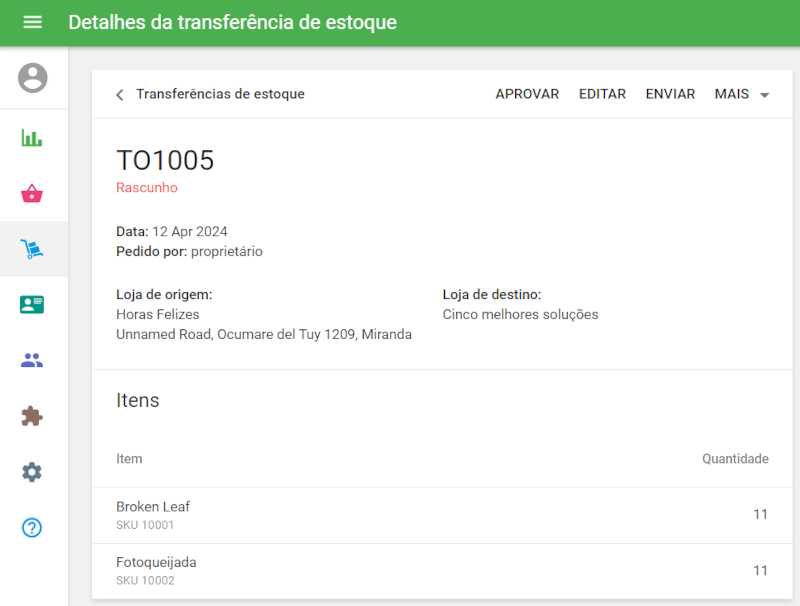
Task: Click APROVAR to approve the transfer
Action: coord(527,94)
